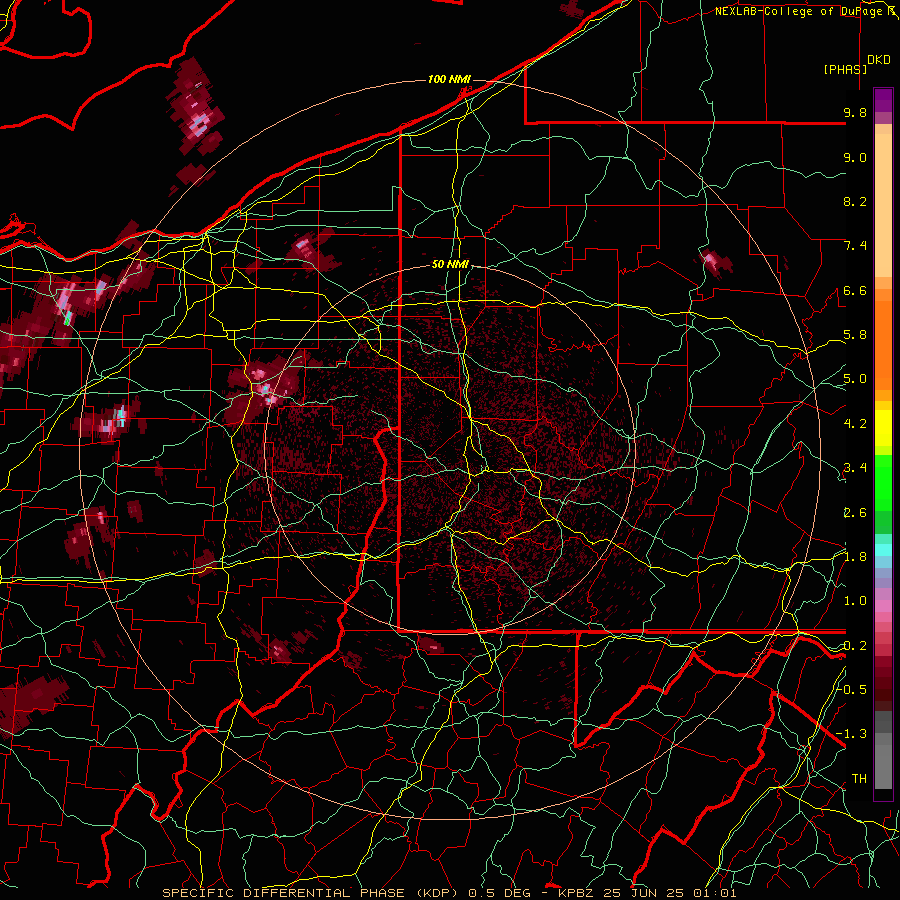The image size is (900, 900).
Task: Pick the bright green band of the color scale
Action: click(883, 482)
